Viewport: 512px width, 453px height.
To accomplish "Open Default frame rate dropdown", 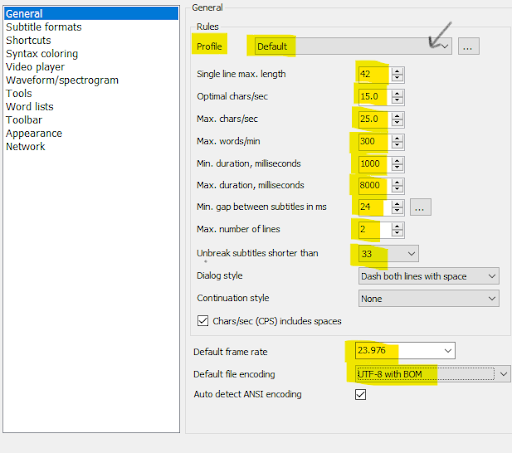I will pos(405,351).
